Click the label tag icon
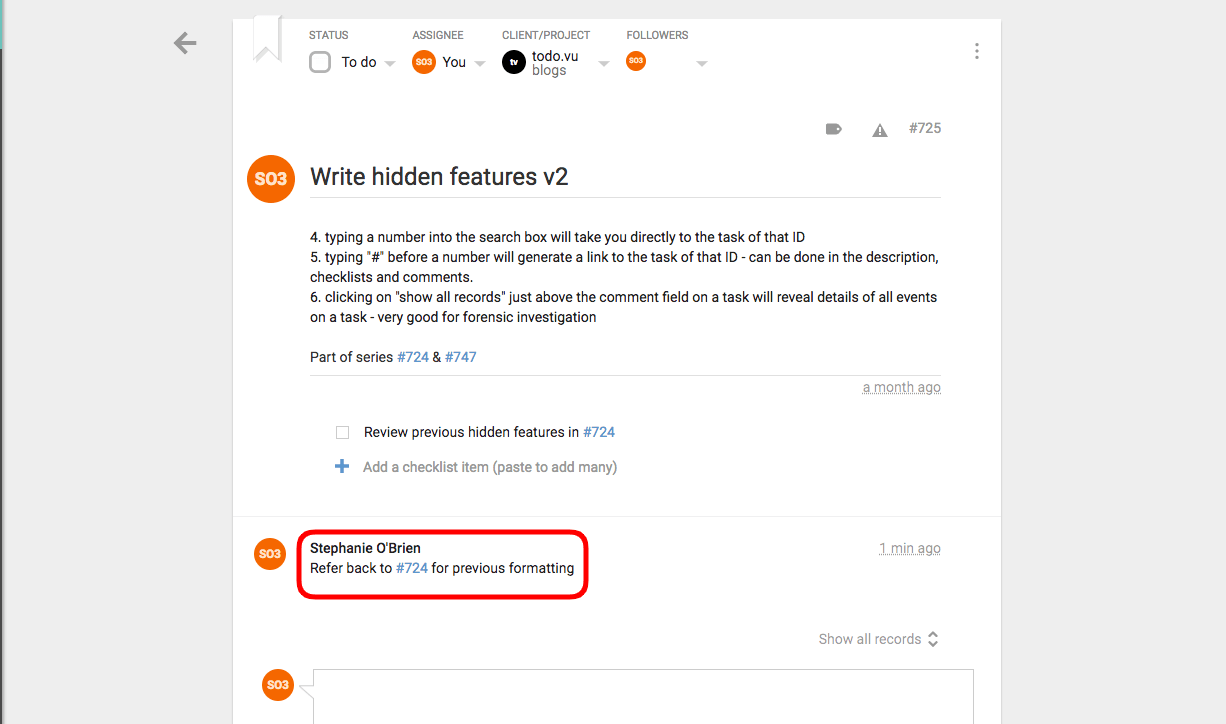 [833, 129]
